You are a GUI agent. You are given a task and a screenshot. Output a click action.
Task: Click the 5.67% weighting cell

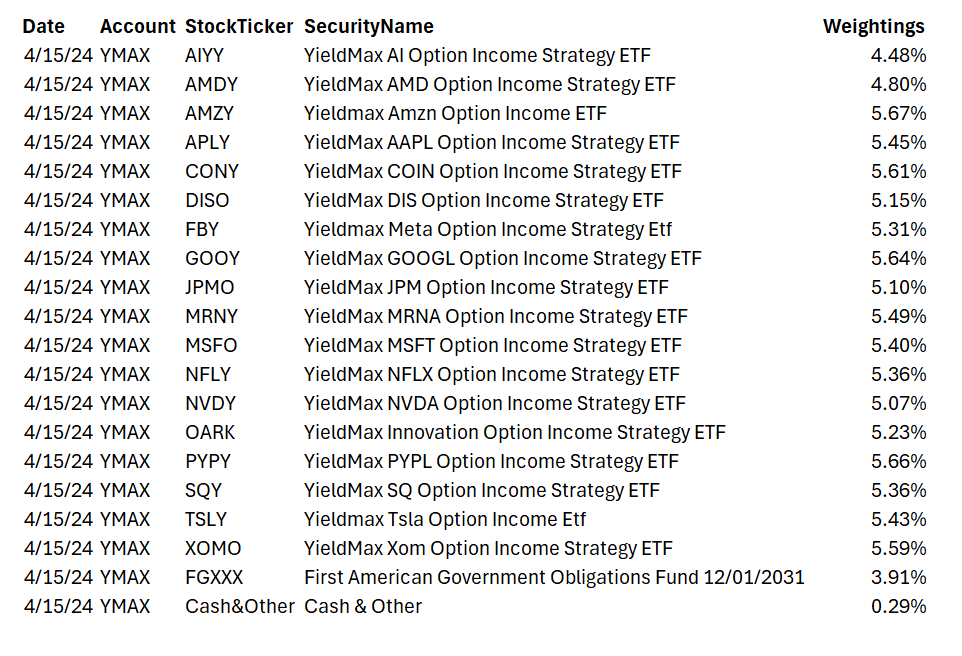898,114
